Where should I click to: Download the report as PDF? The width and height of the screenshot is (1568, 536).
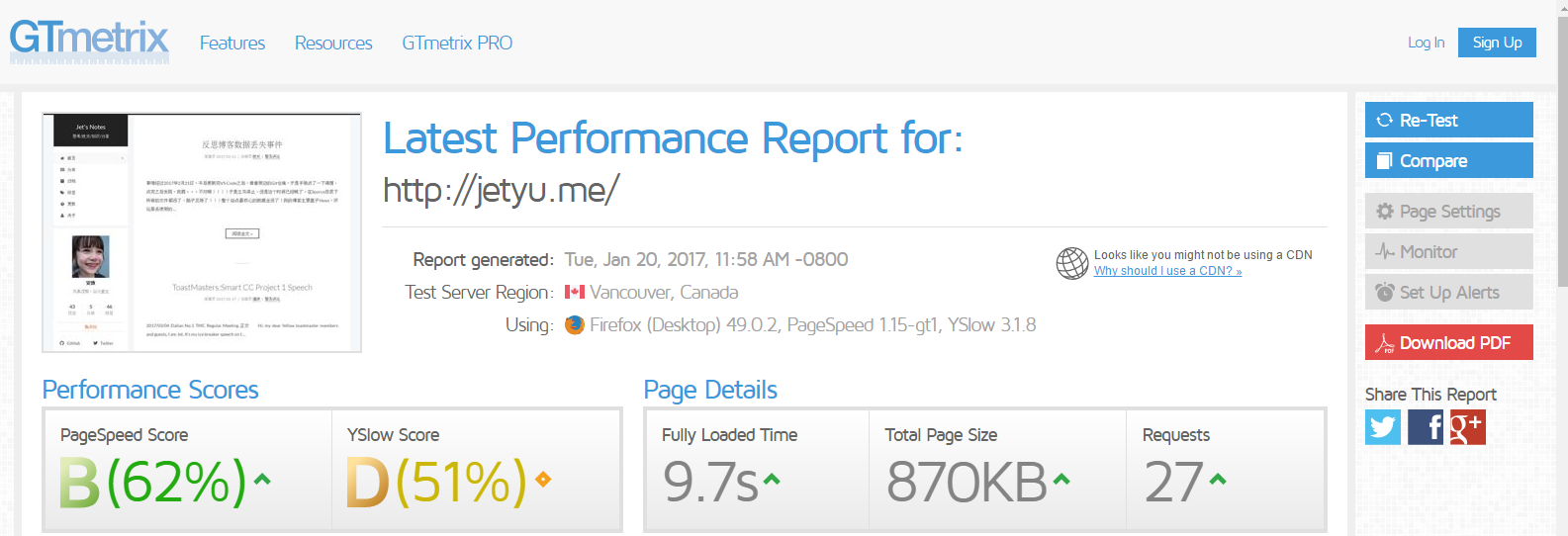(x=1449, y=342)
